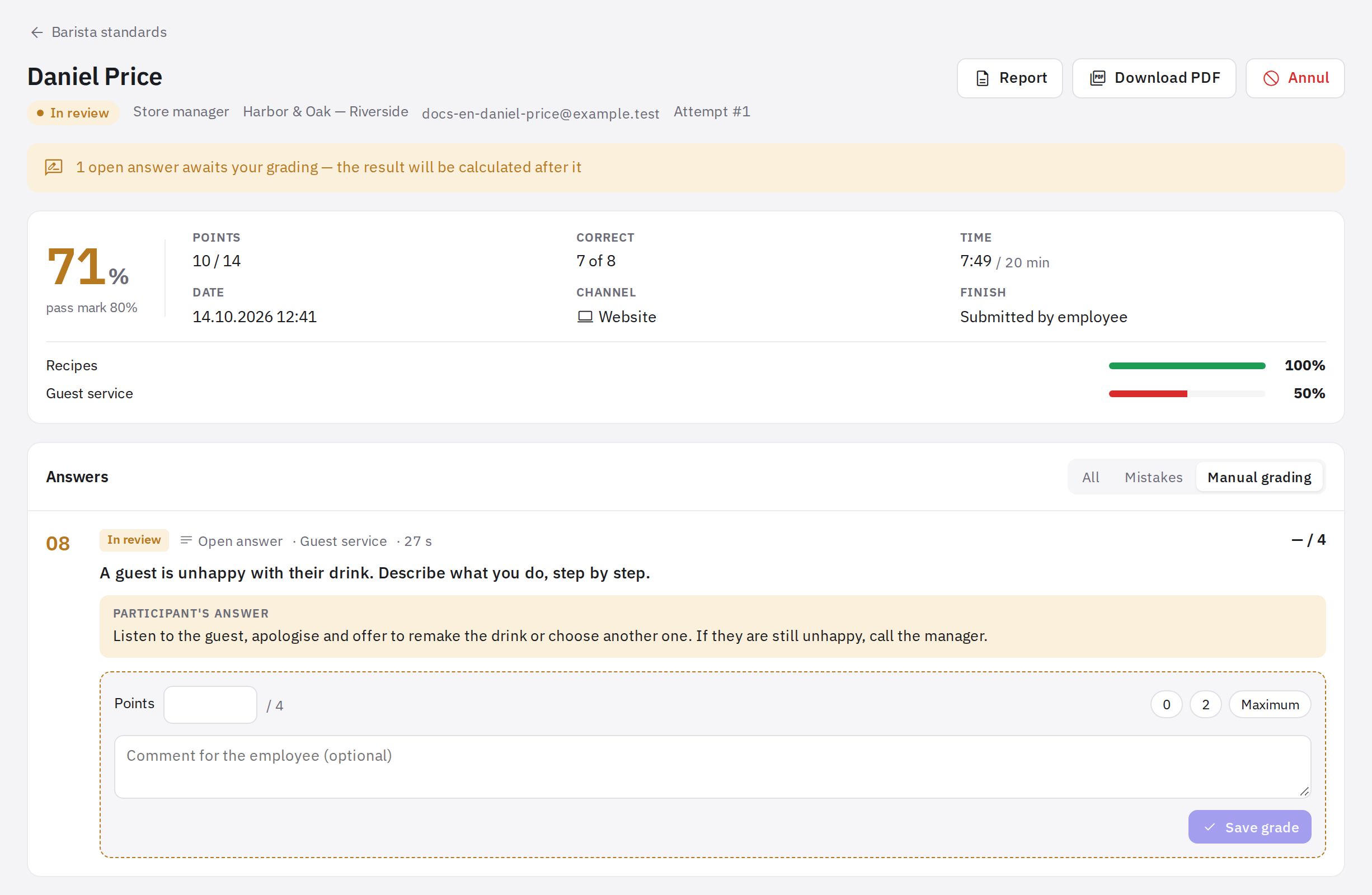Click the Open answer lines icon
The height and width of the screenshot is (895, 1372).
click(x=186, y=540)
